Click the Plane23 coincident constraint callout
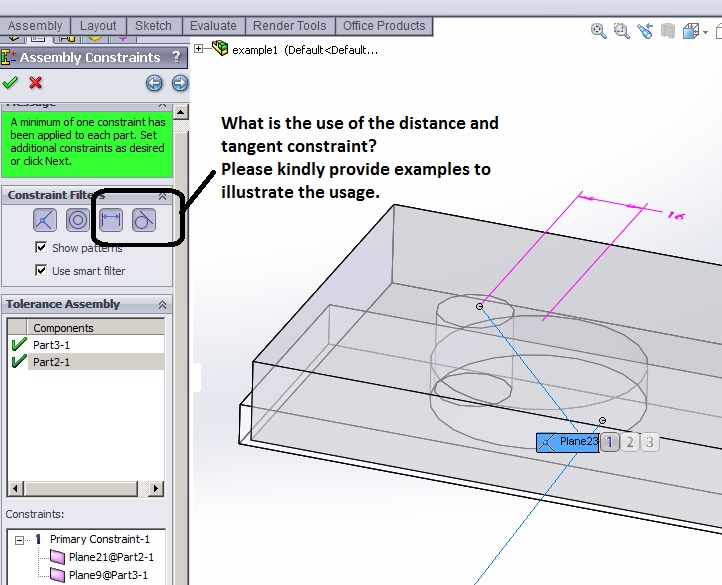The image size is (722, 585). click(568, 442)
